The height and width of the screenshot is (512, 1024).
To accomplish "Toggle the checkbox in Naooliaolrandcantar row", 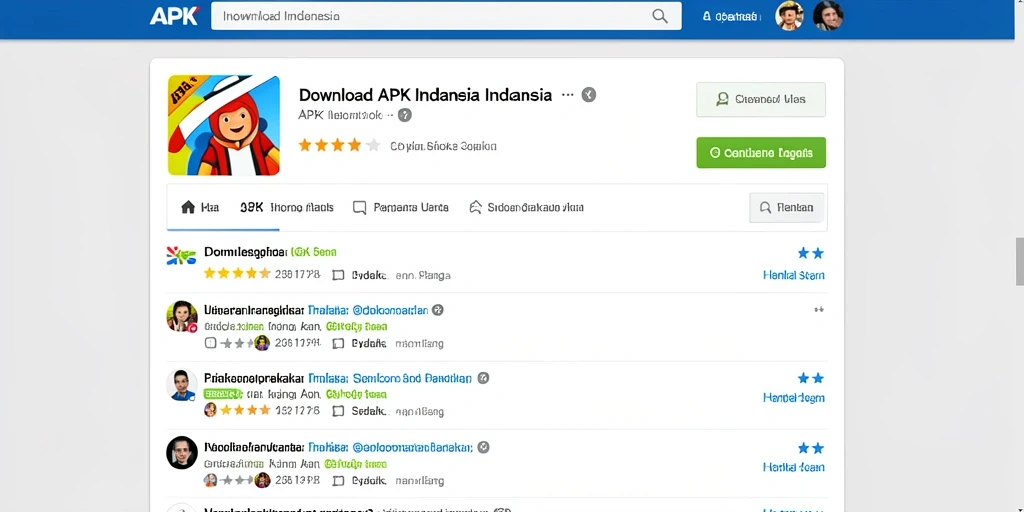I will tap(338, 481).
